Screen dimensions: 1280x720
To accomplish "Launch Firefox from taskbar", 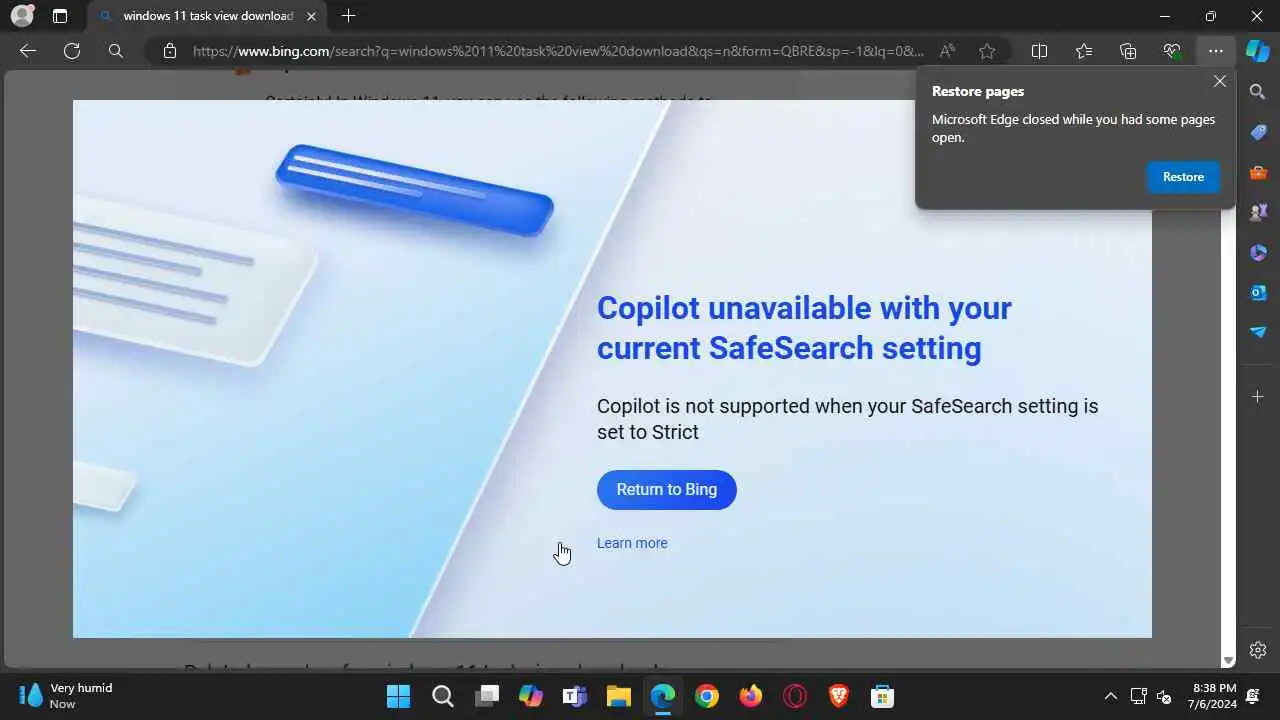I will coord(751,696).
